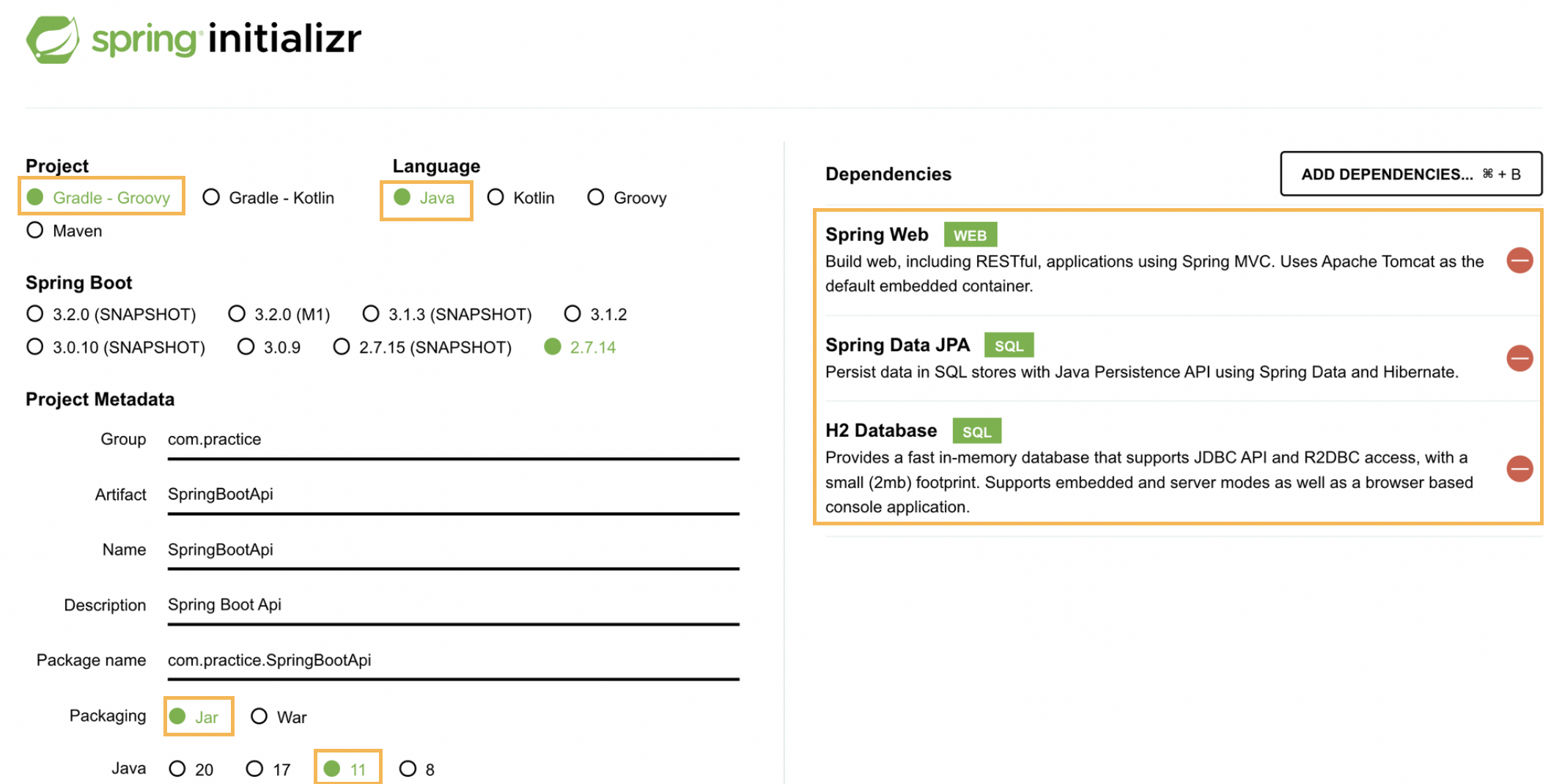This screenshot has width=1551, height=784.
Task: Focus the Artifact text field
Action: click(452, 495)
